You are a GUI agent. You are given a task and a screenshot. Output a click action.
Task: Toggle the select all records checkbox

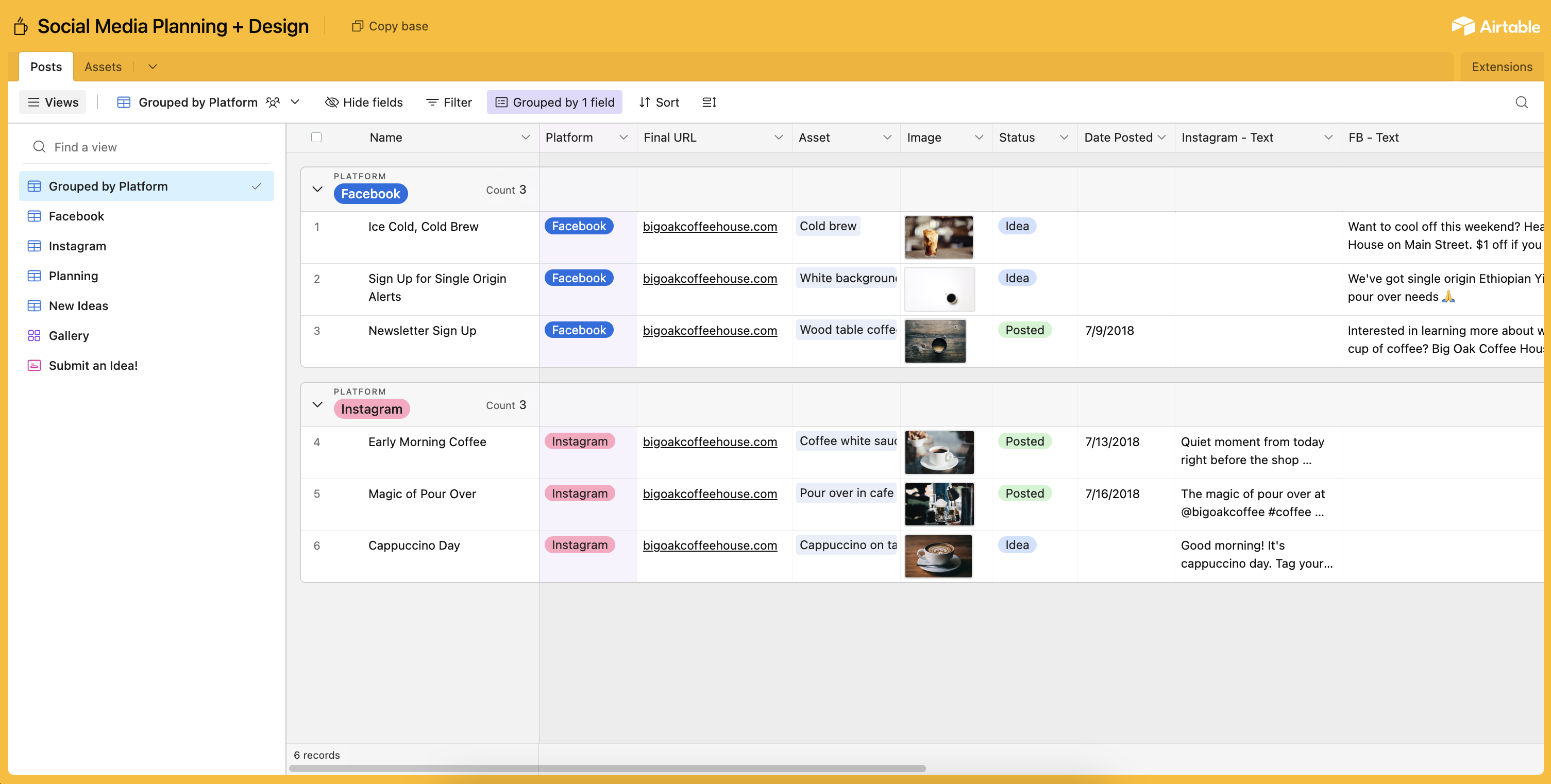point(316,137)
